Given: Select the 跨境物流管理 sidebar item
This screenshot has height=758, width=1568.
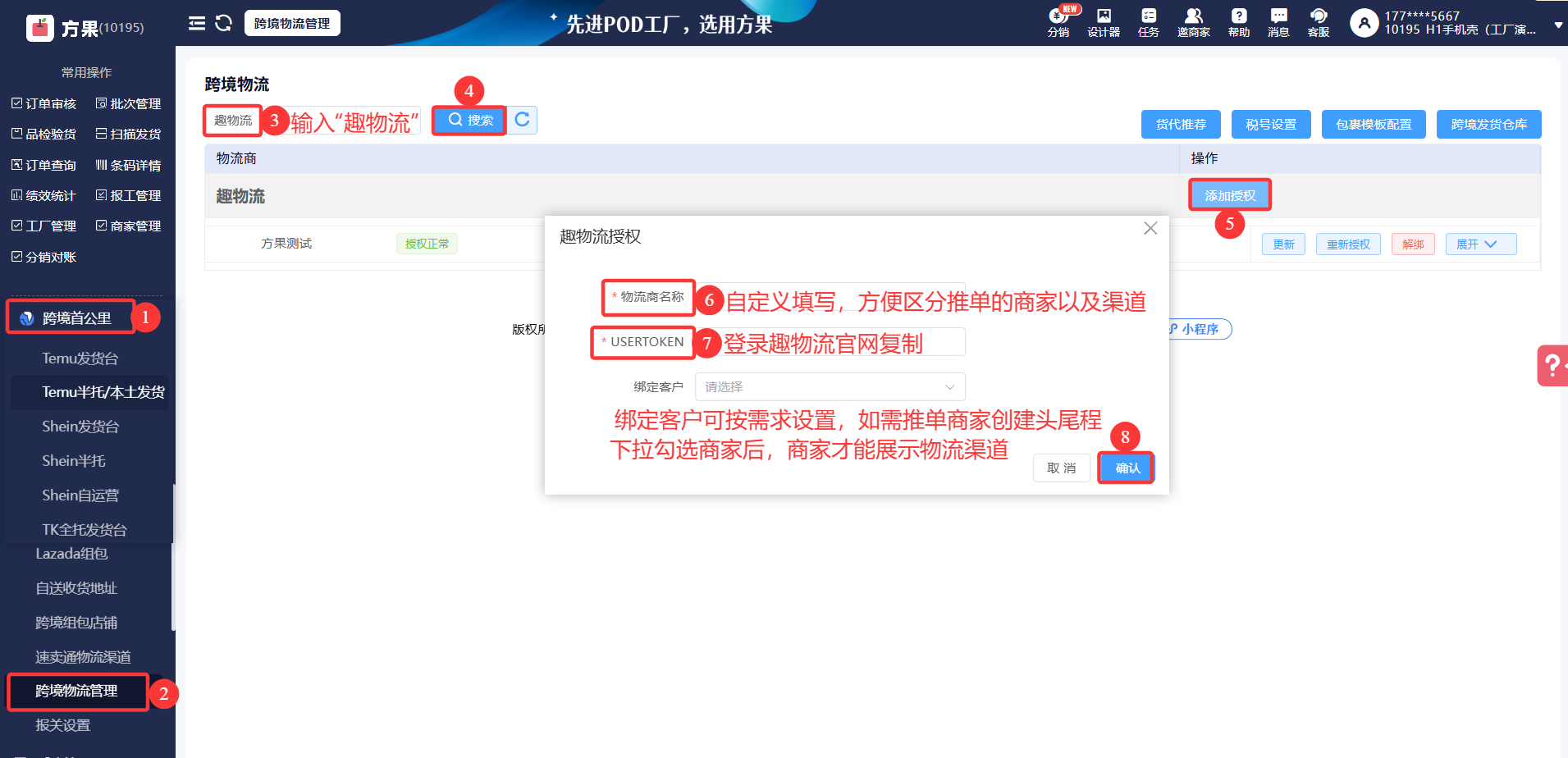Looking at the screenshot, I should pyautogui.click(x=77, y=691).
